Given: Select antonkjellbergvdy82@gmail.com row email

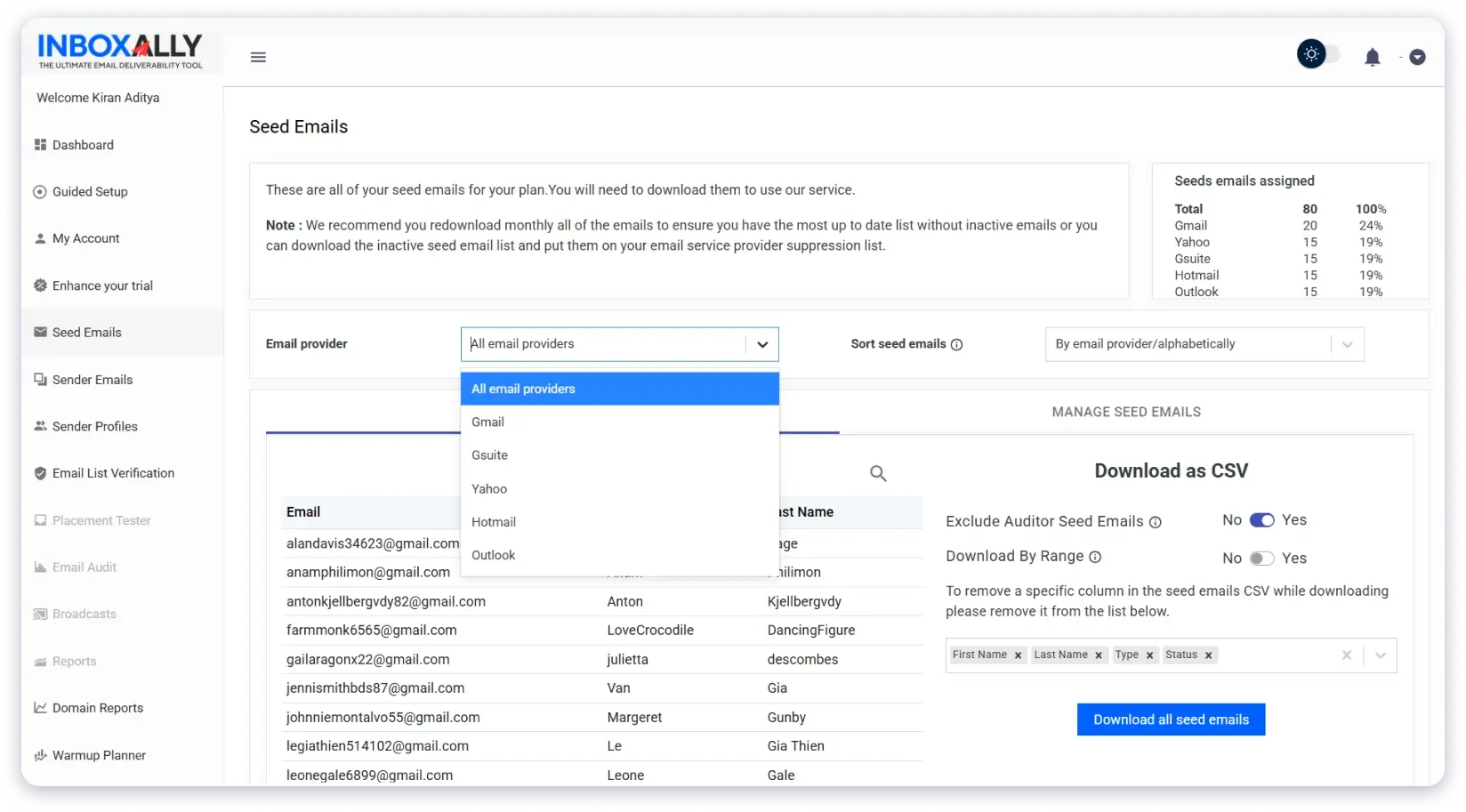Looking at the screenshot, I should [386, 601].
